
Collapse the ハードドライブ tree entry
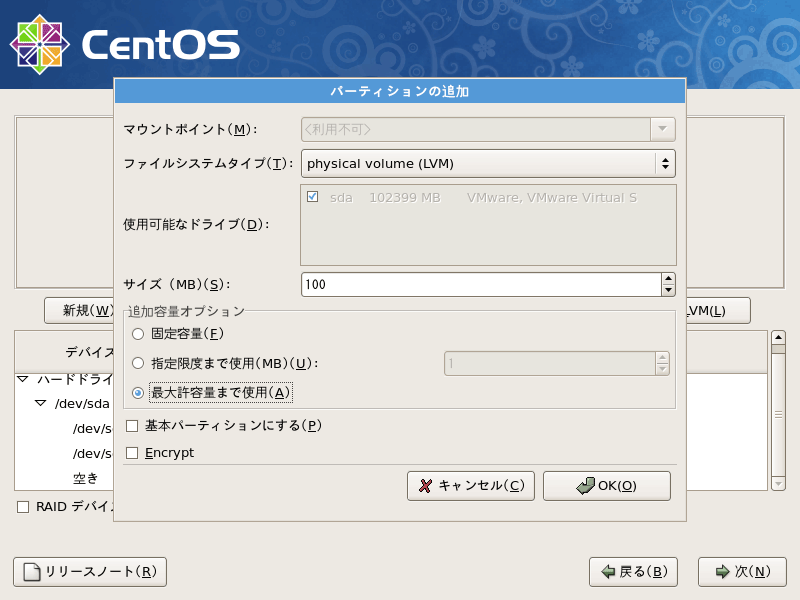click(x=22, y=380)
